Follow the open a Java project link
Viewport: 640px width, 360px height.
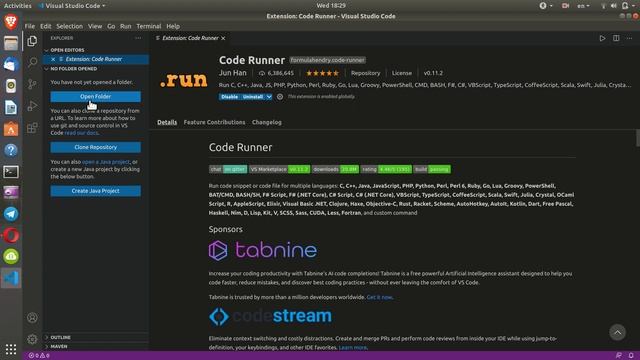pyautogui.click(x=106, y=162)
